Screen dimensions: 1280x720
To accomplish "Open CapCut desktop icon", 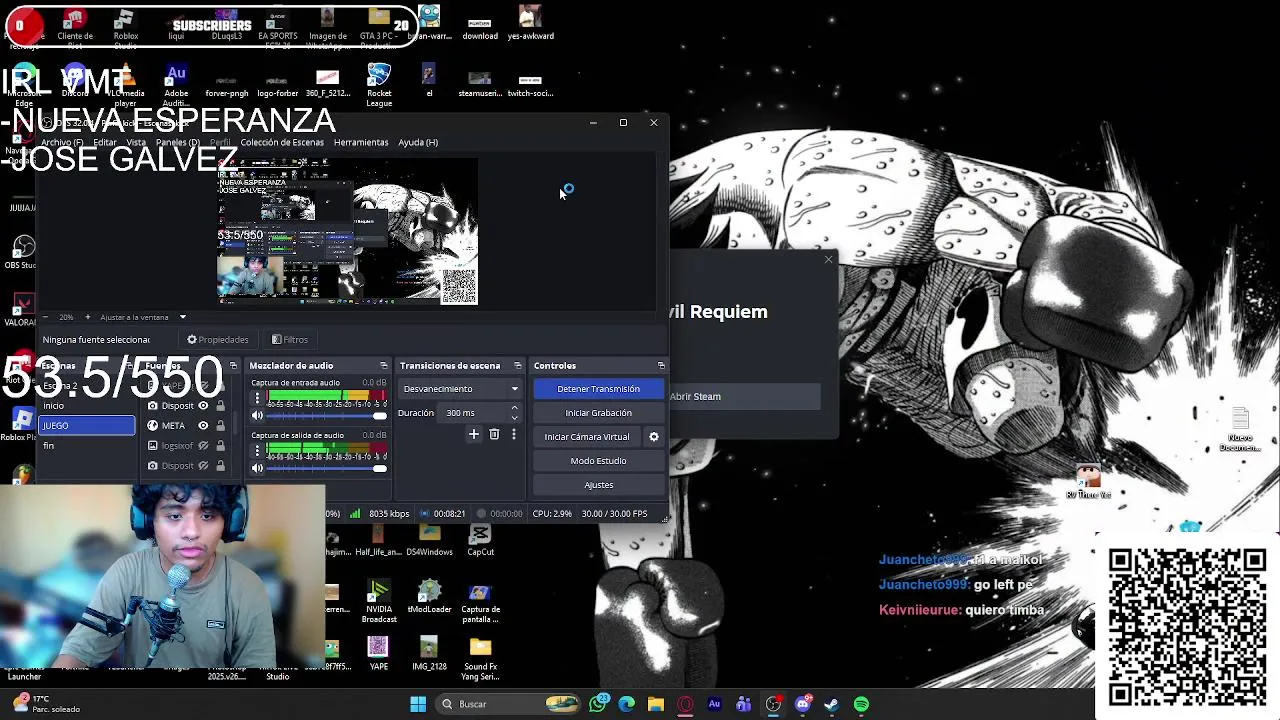I will pyautogui.click(x=480, y=540).
